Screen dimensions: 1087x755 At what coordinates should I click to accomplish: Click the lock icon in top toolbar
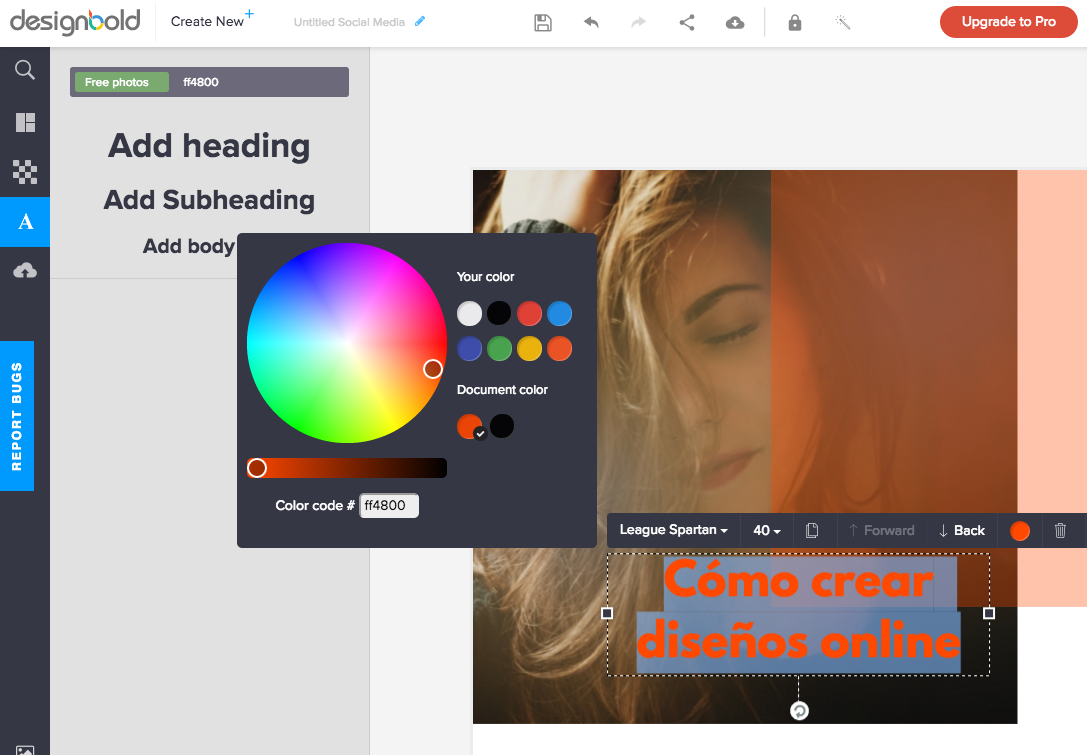pos(795,22)
